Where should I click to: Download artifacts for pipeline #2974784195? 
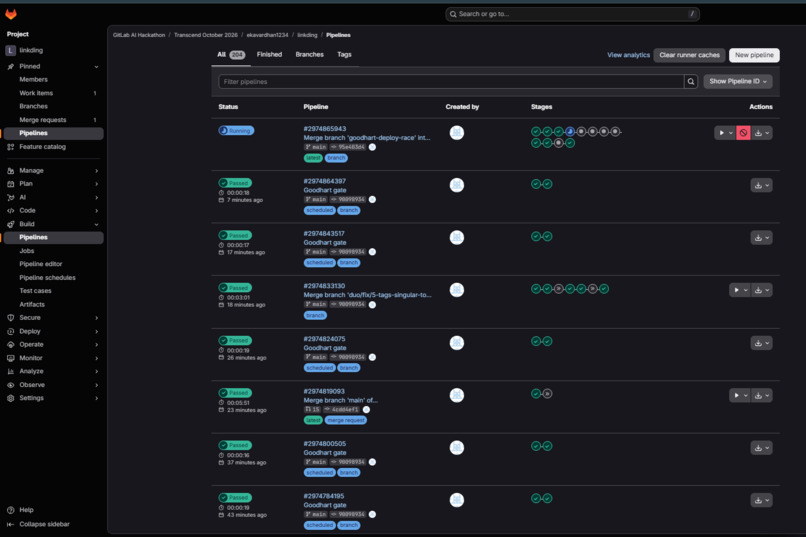(762, 501)
